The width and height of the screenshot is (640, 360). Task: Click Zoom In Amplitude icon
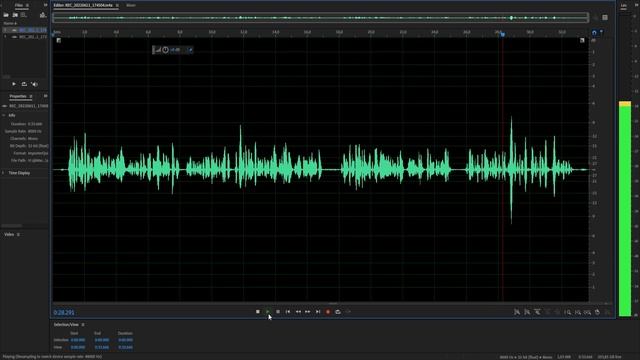[x=517, y=312]
